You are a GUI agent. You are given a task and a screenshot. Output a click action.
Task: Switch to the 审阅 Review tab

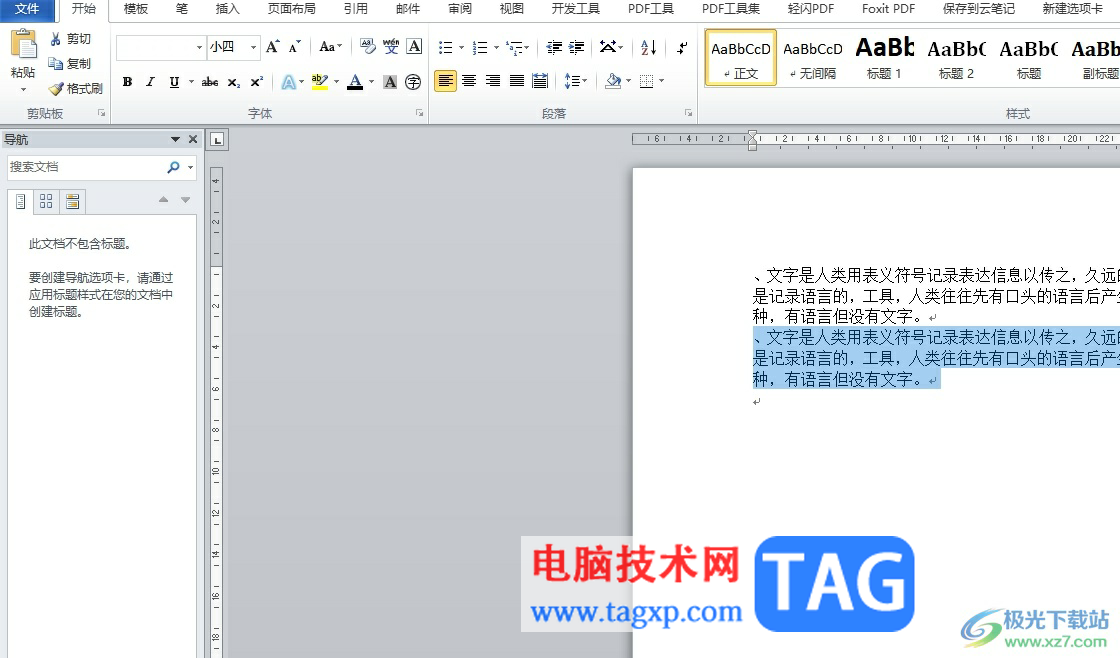pyautogui.click(x=459, y=9)
